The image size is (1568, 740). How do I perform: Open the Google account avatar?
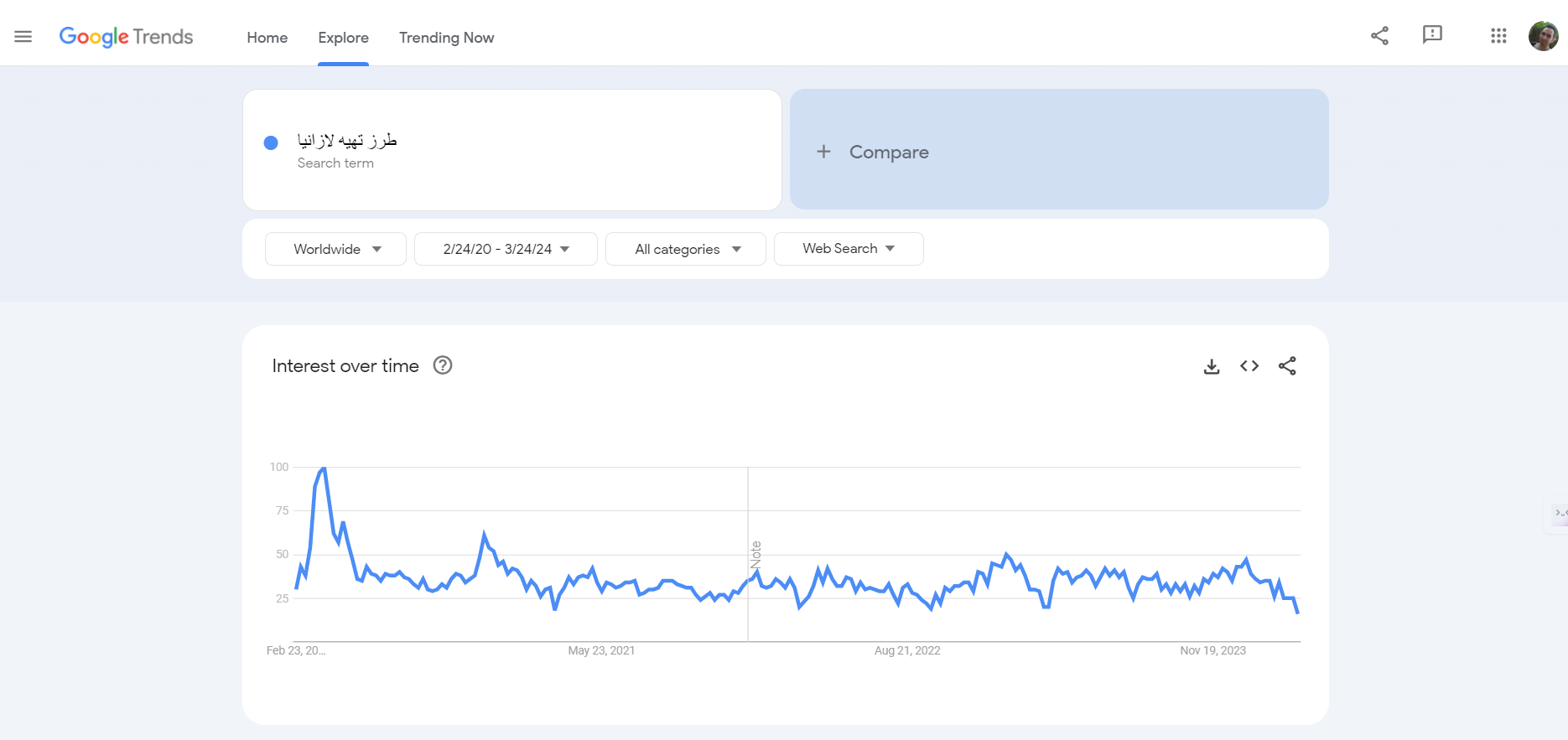click(1543, 36)
